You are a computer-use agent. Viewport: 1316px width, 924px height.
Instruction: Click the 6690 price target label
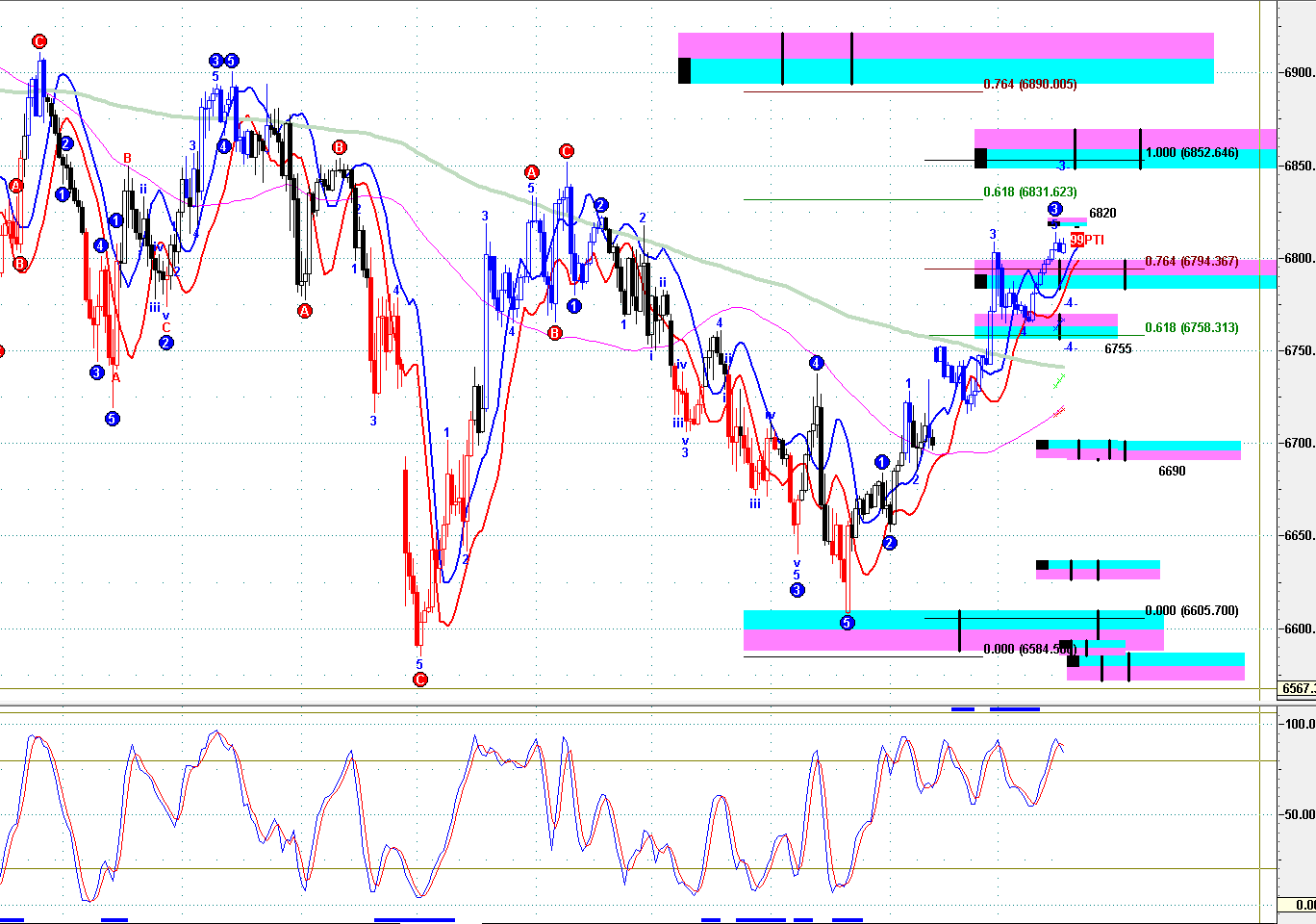click(1172, 472)
